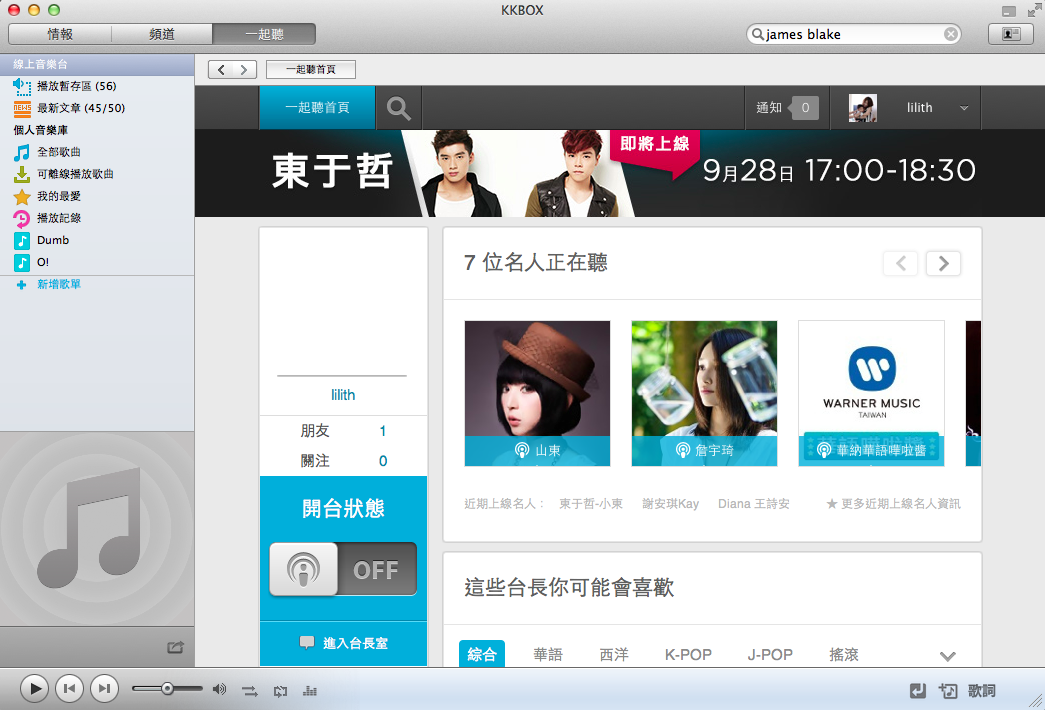Click the return arrow icon beside 歌詞
The width and height of the screenshot is (1045, 710).
pyautogui.click(x=918, y=691)
